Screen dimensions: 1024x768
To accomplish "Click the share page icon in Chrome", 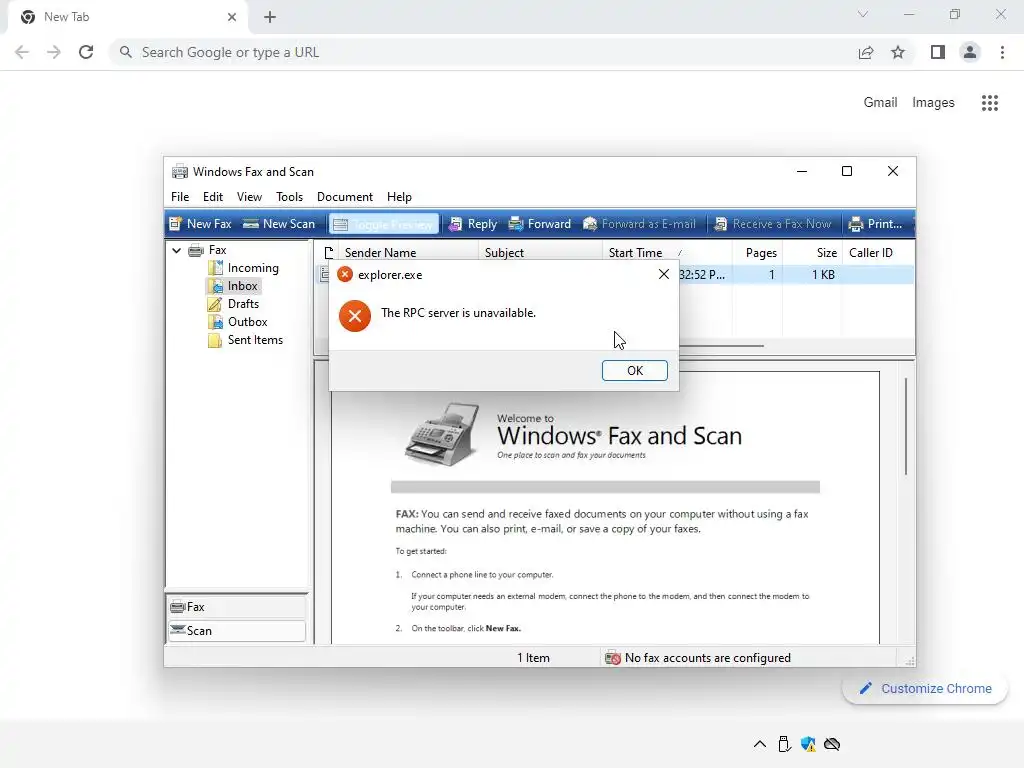I will 866,52.
